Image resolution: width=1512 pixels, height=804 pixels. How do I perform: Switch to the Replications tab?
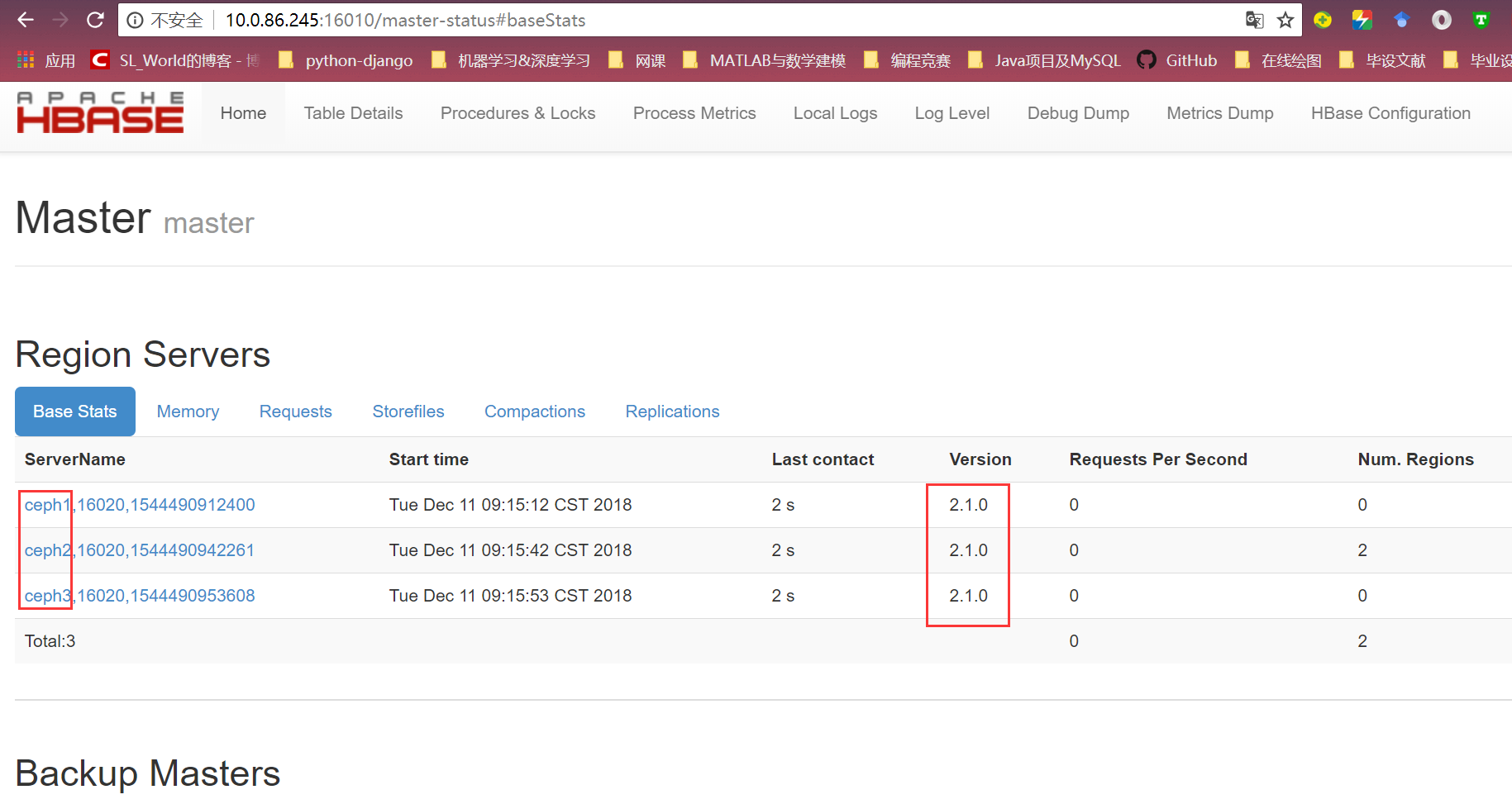(x=672, y=411)
